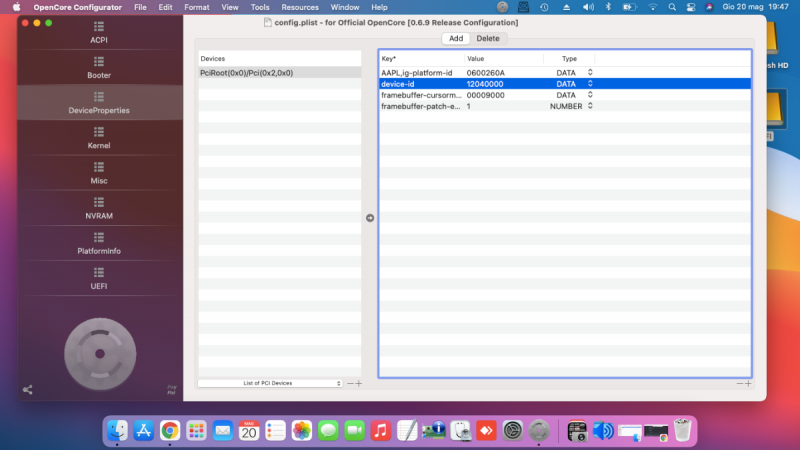Switch to the PlatformInfo section
800x450 pixels.
coord(99,243)
